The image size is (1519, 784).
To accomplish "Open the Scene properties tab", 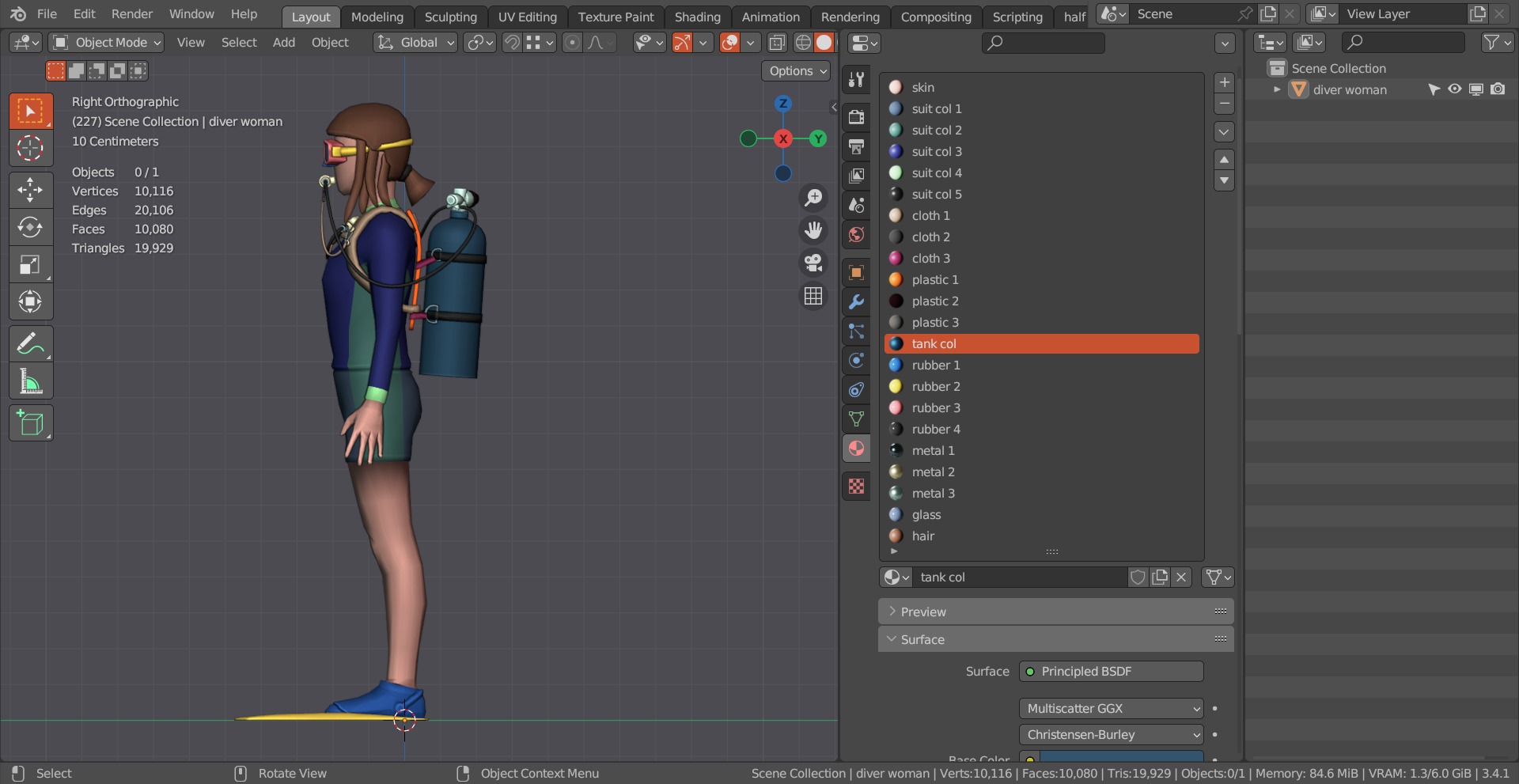I will [x=856, y=205].
